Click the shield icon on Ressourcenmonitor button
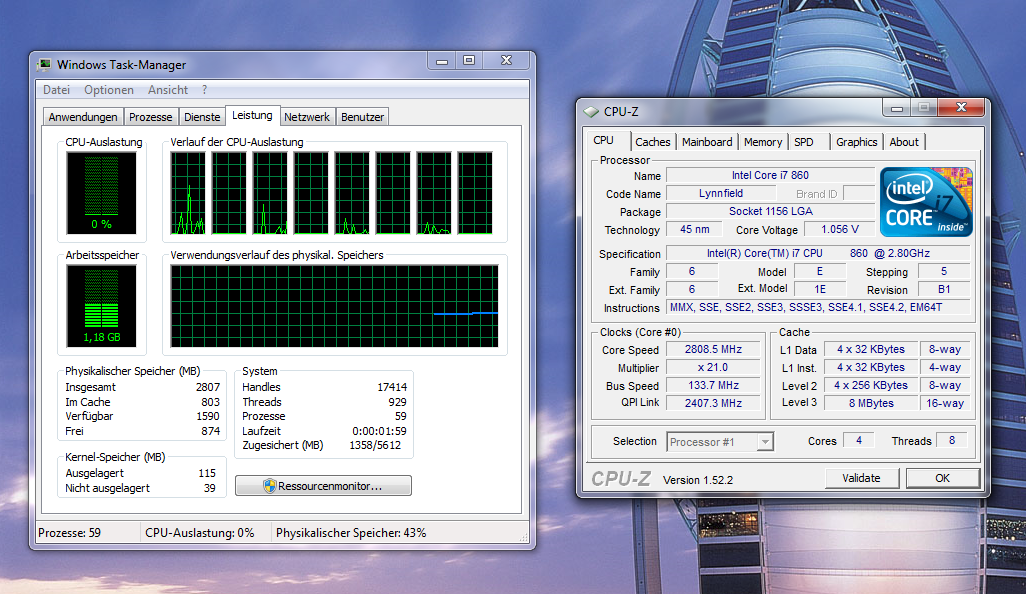The image size is (1026, 594). 269,486
